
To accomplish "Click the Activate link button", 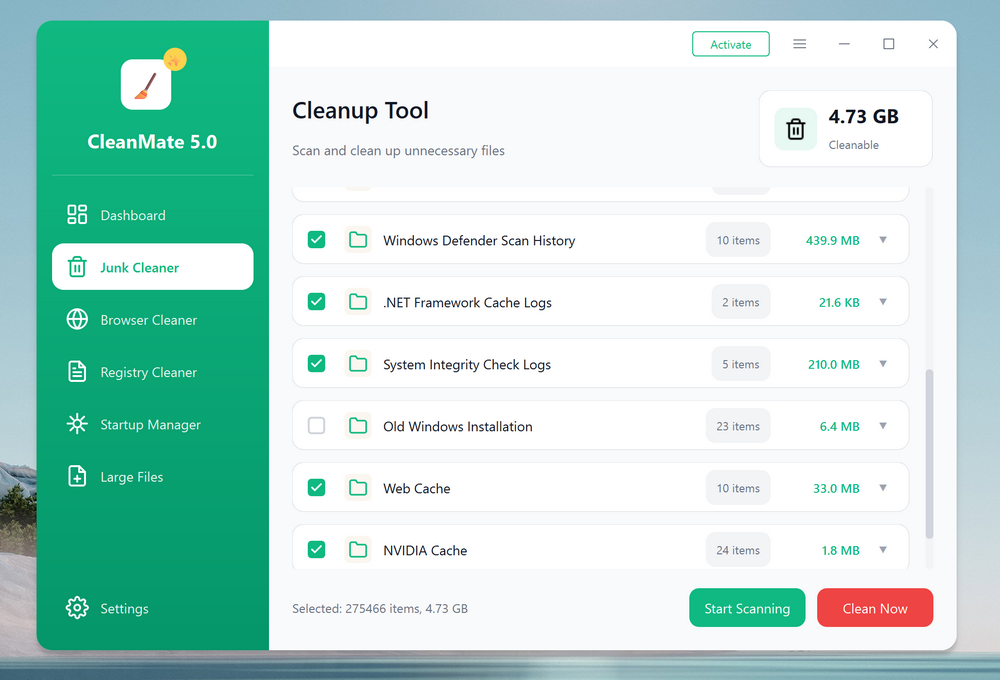I will [x=730, y=44].
